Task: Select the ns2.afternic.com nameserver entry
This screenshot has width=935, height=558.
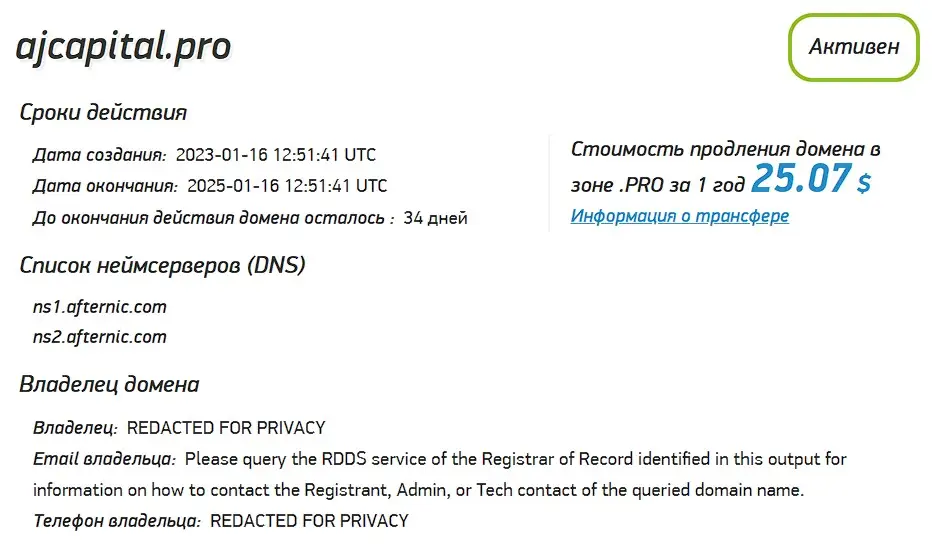Action: click(x=99, y=337)
